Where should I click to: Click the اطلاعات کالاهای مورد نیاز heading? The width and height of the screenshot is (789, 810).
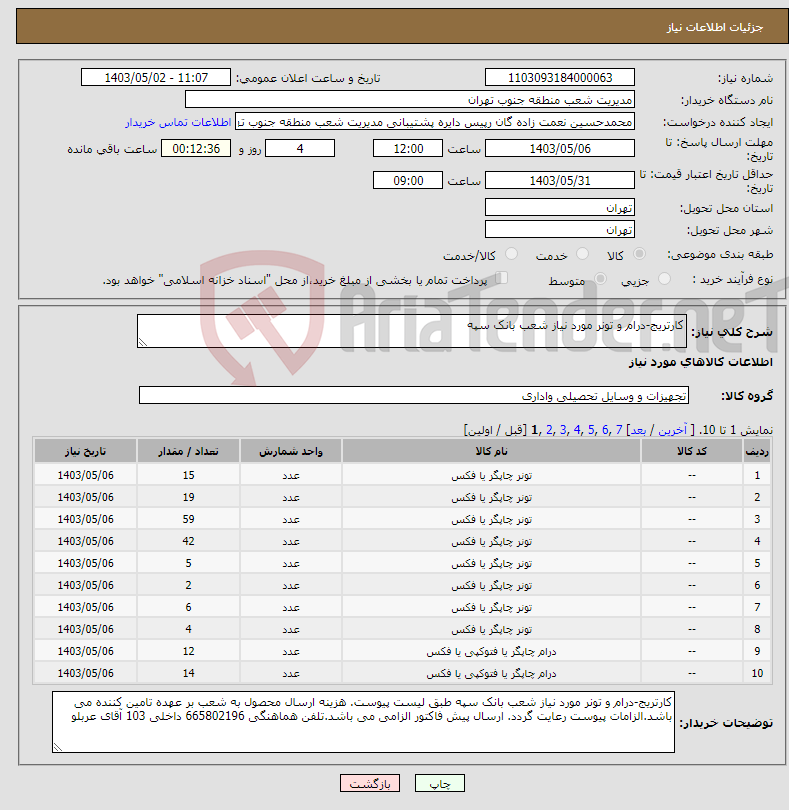(x=701, y=362)
